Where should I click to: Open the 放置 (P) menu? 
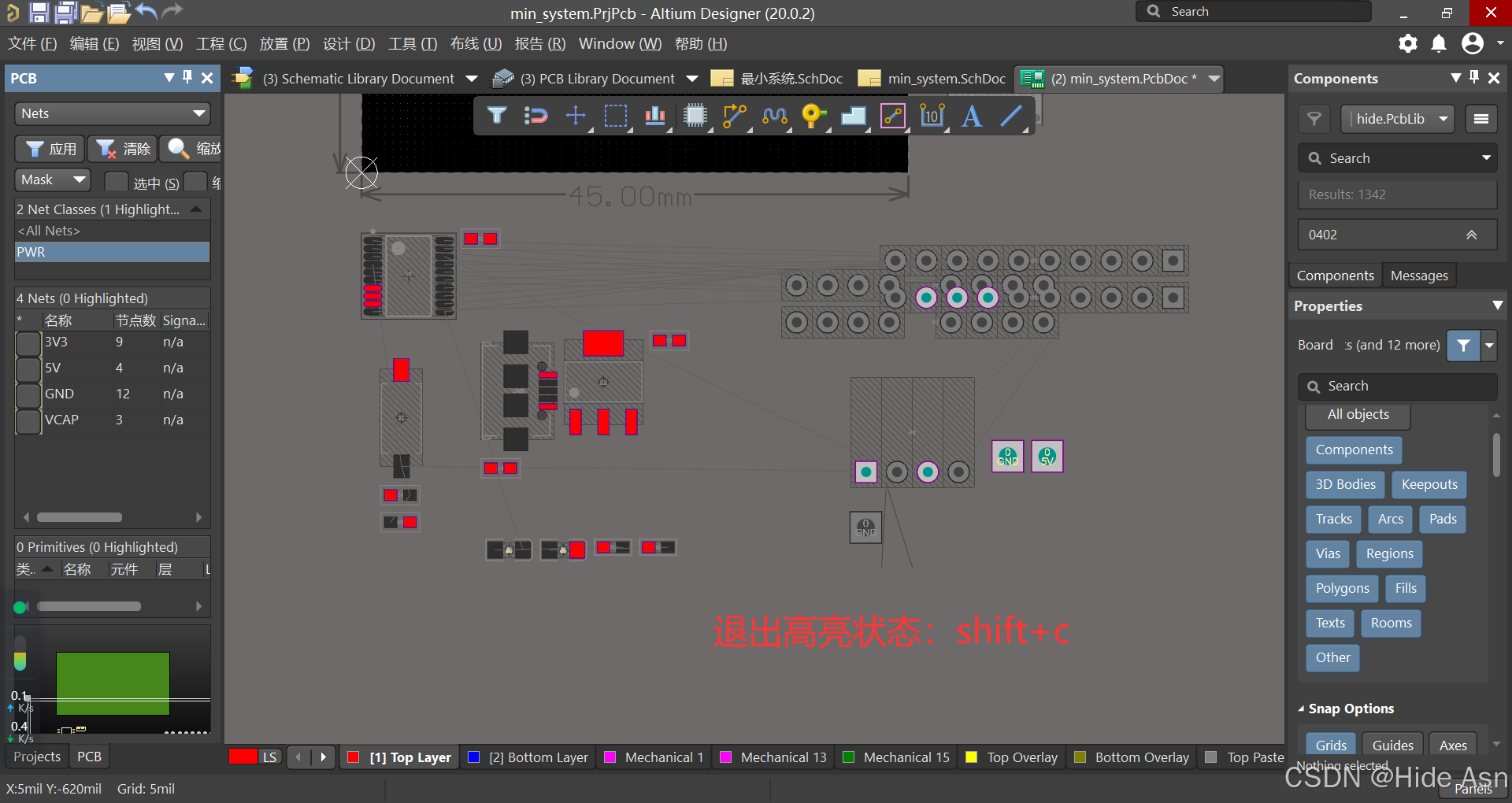click(x=284, y=43)
